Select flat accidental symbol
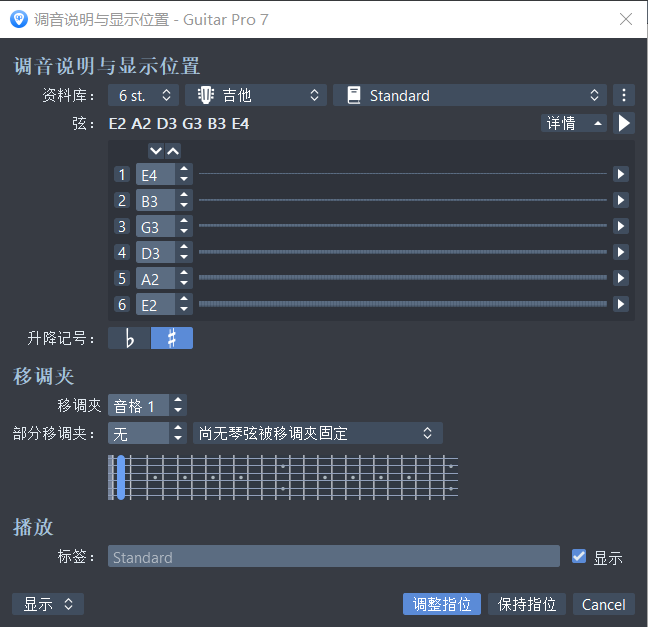The image size is (648, 627). pyautogui.click(x=129, y=338)
